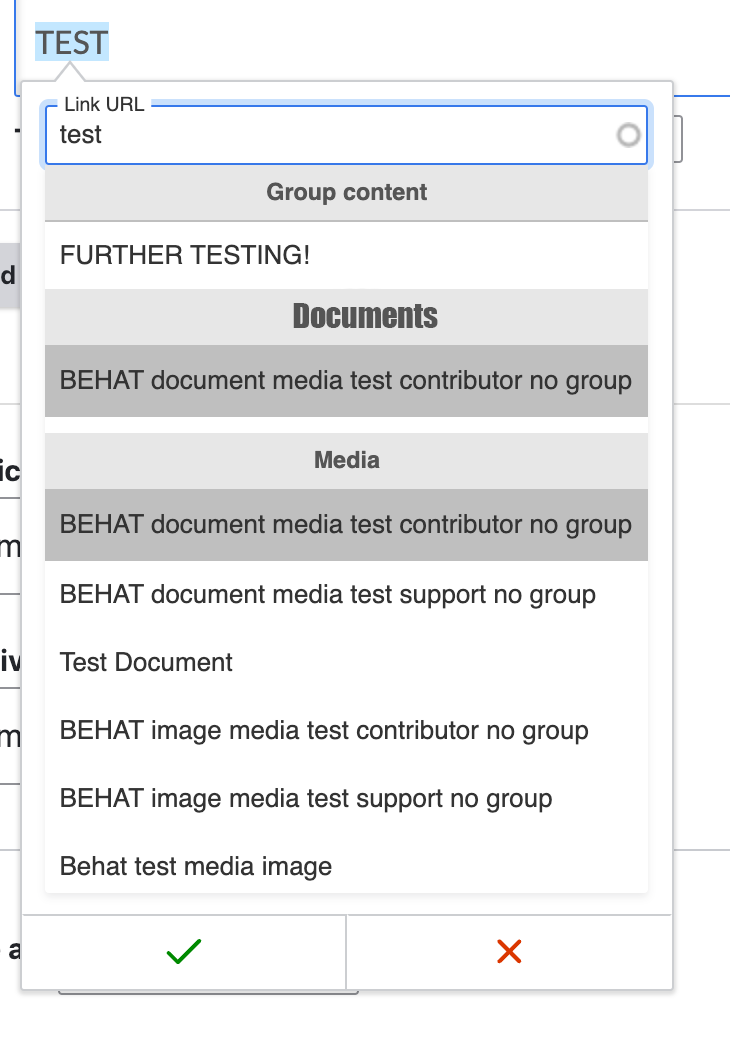Image resolution: width=730 pixels, height=1056 pixels.
Task: Click the "Media" section header
Action: (x=346, y=459)
